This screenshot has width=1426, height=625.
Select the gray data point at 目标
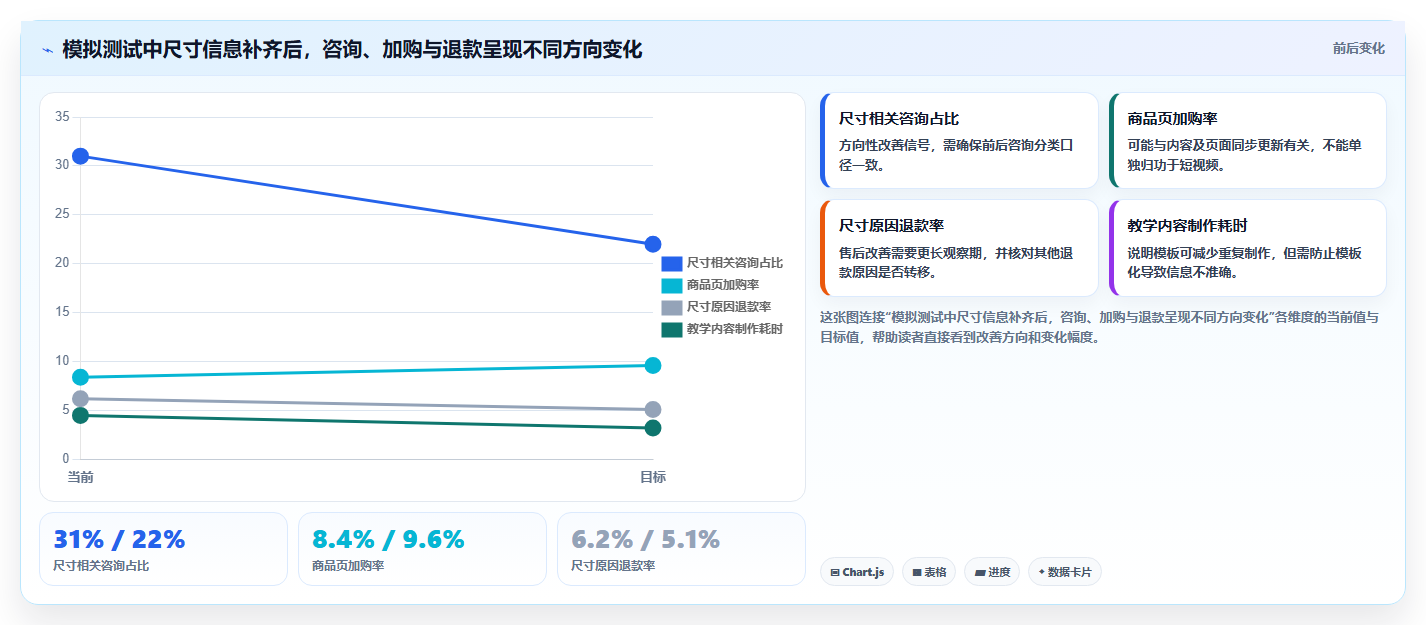point(653,409)
